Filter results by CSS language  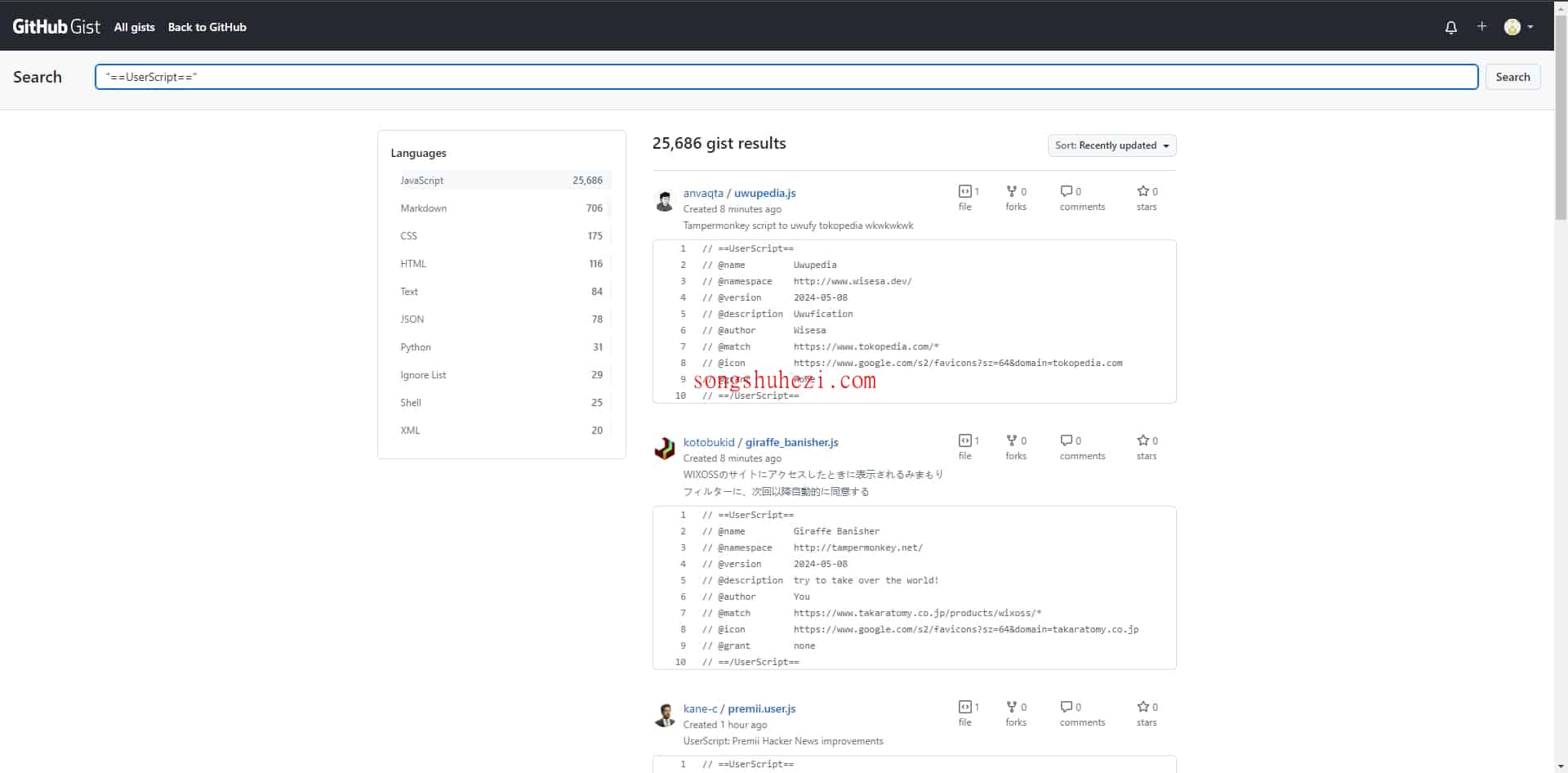coord(501,236)
